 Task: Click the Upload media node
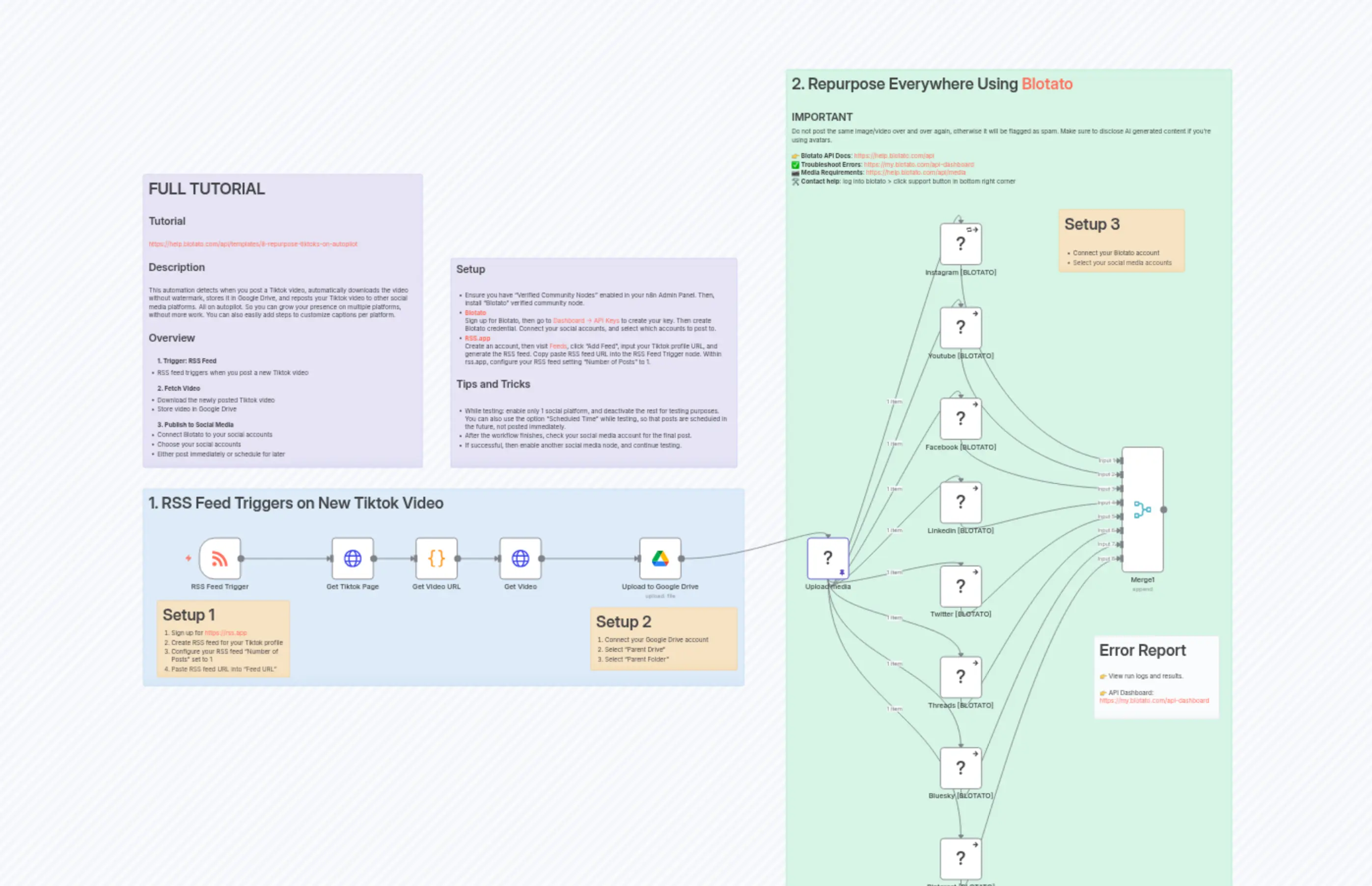tap(827, 558)
